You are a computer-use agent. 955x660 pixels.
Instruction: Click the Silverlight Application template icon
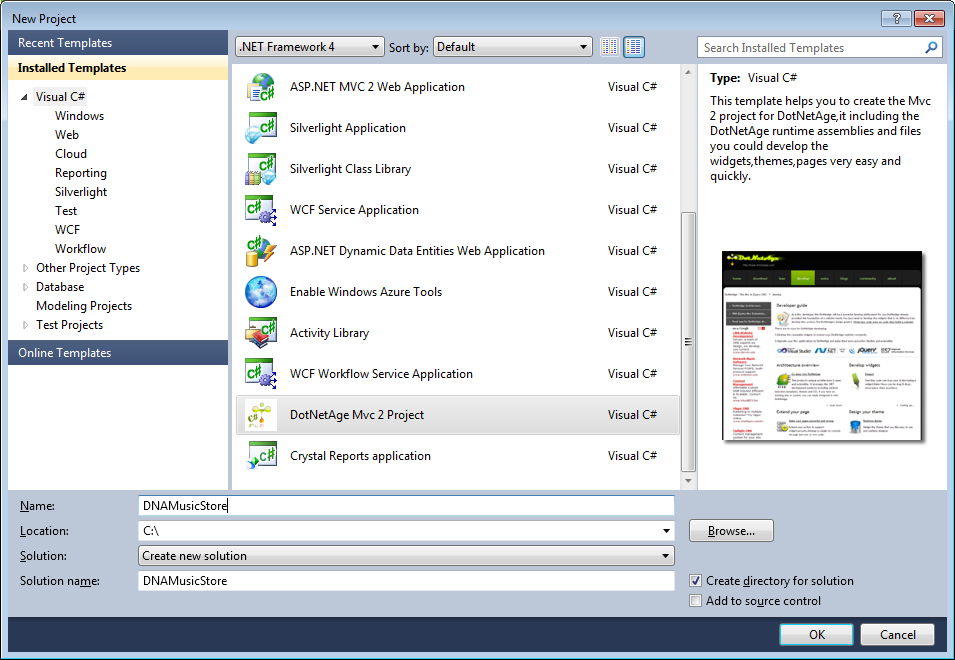[x=261, y=128]
